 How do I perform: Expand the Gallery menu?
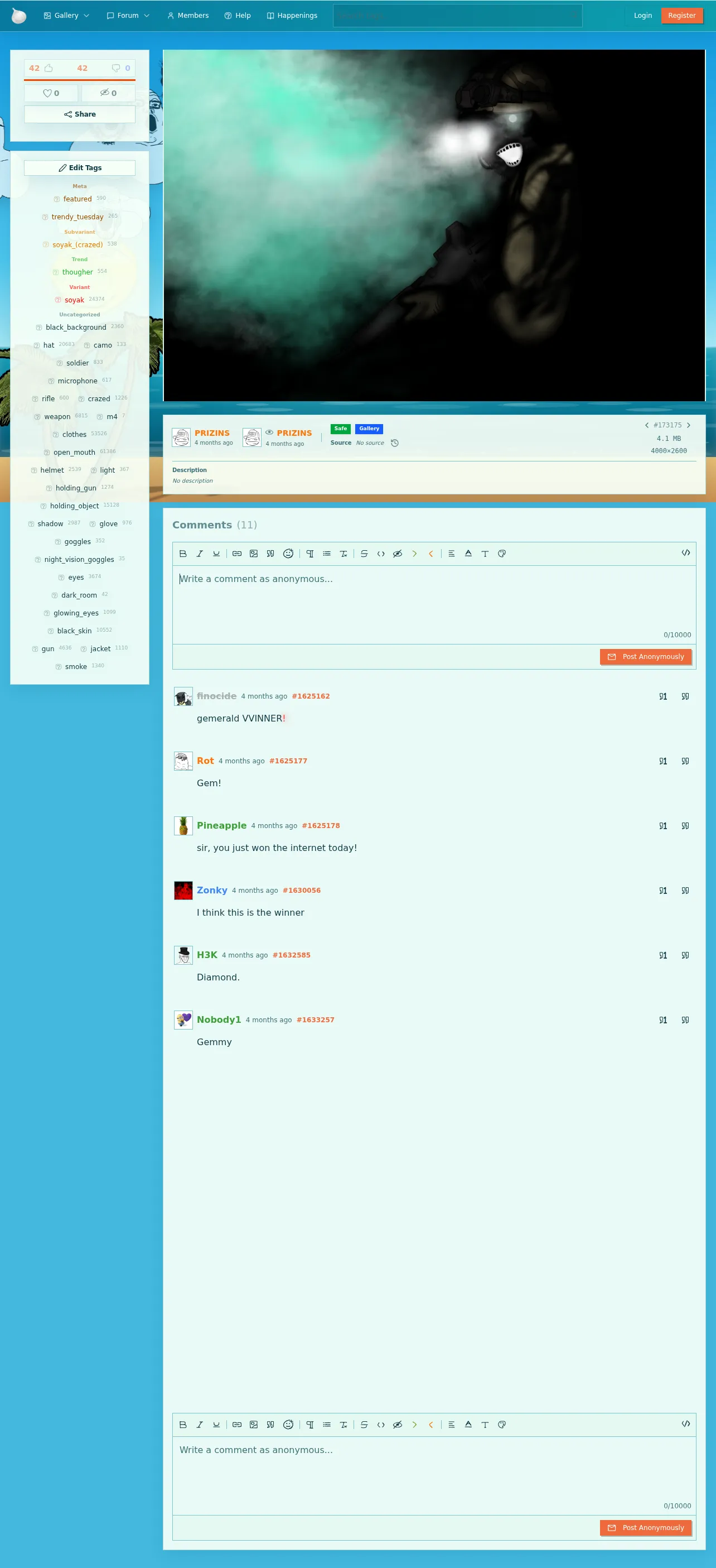pyautogui.click(x=66, y=16)
